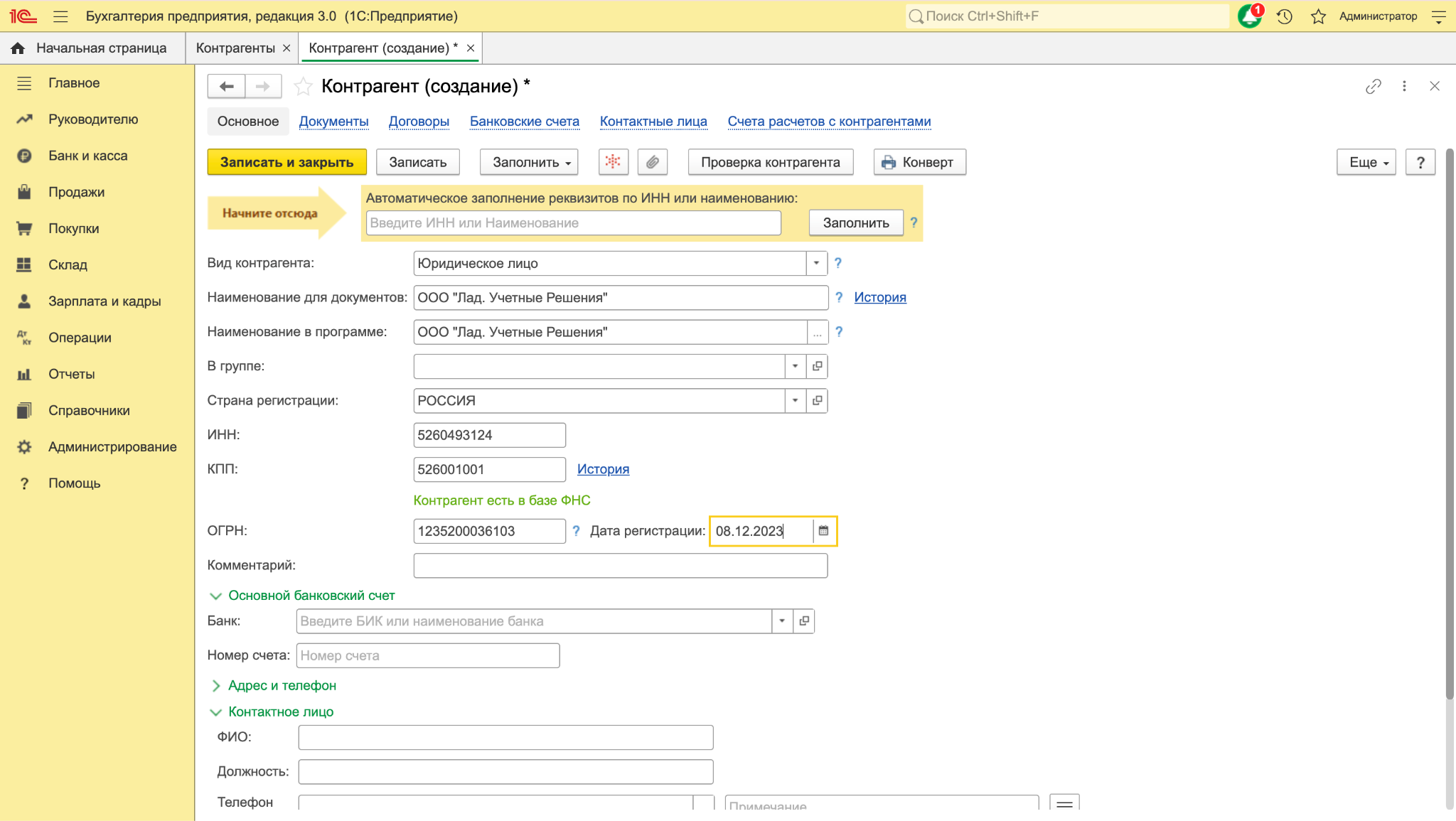Screen dimensions: 1456x821
Task: Open the history clock icon
Action: tap(1284, 16)
